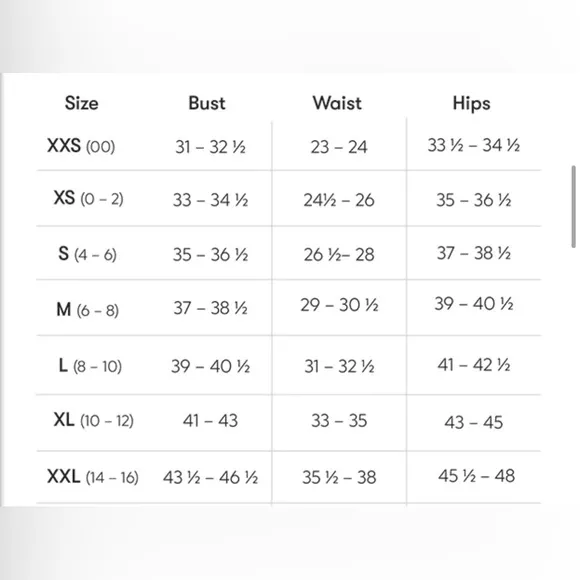Image resolution: width=580 pixels, height=580 pixels.
Task: Click the XXS bust value 31 – 32 ½
Action: pos(210,147)
